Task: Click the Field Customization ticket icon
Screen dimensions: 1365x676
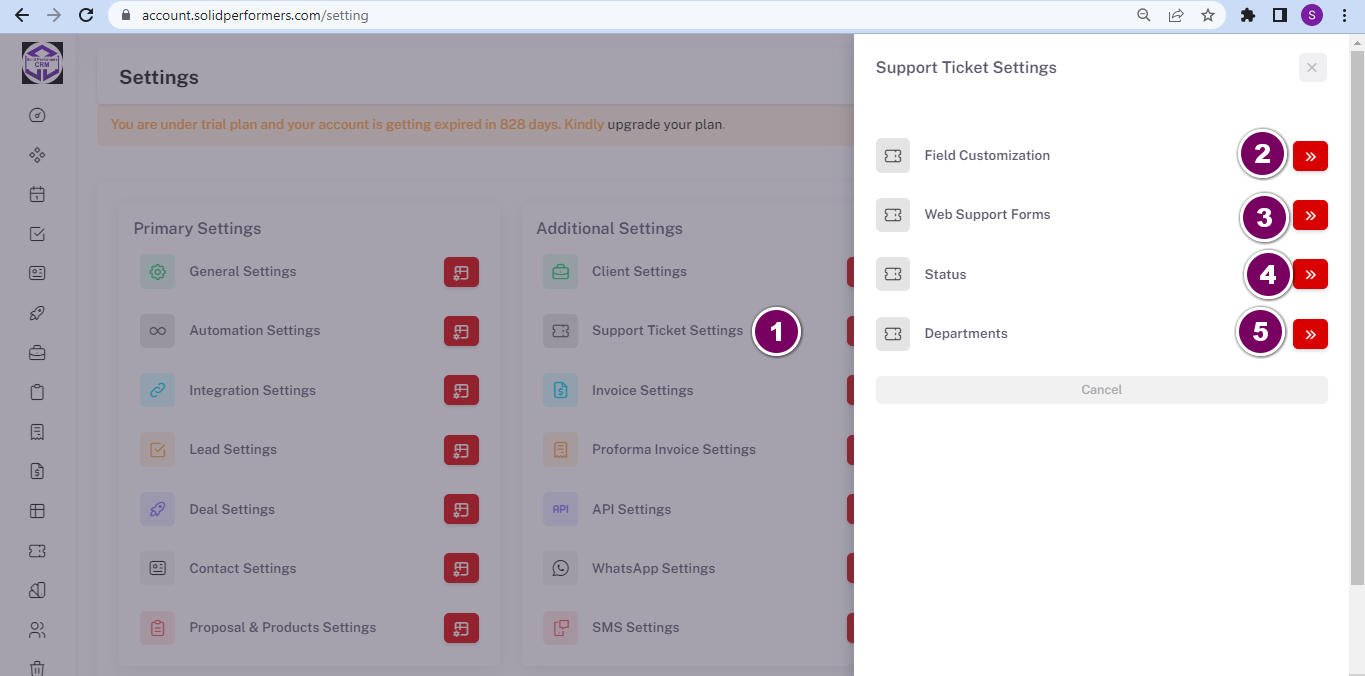Action: pos(893,156)
